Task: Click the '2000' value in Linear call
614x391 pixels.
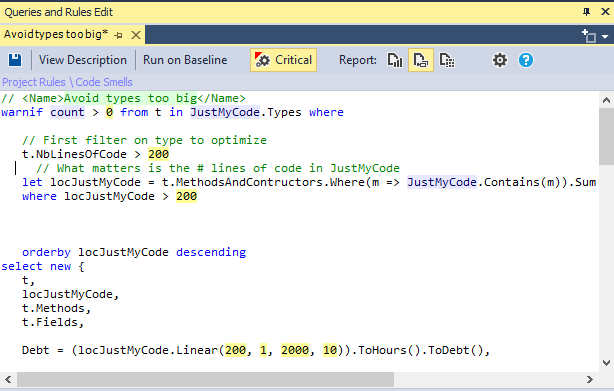Action: 295,350
